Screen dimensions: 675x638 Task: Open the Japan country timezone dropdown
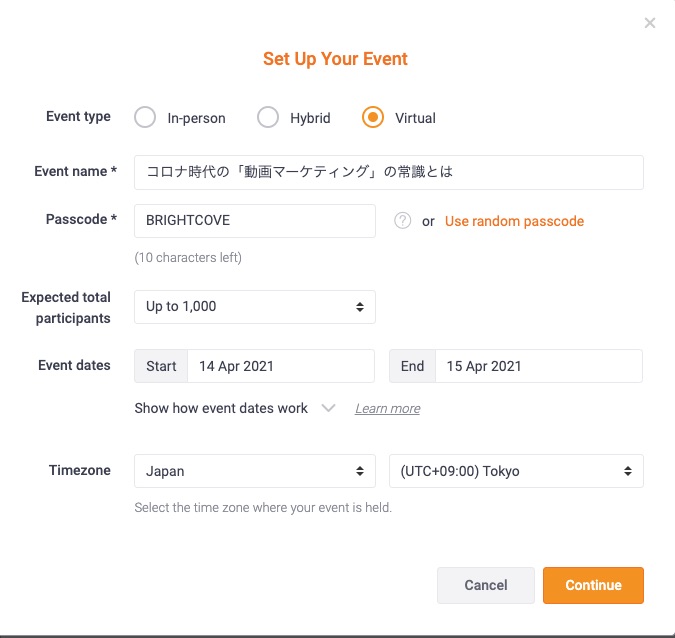tap(255, 471)
